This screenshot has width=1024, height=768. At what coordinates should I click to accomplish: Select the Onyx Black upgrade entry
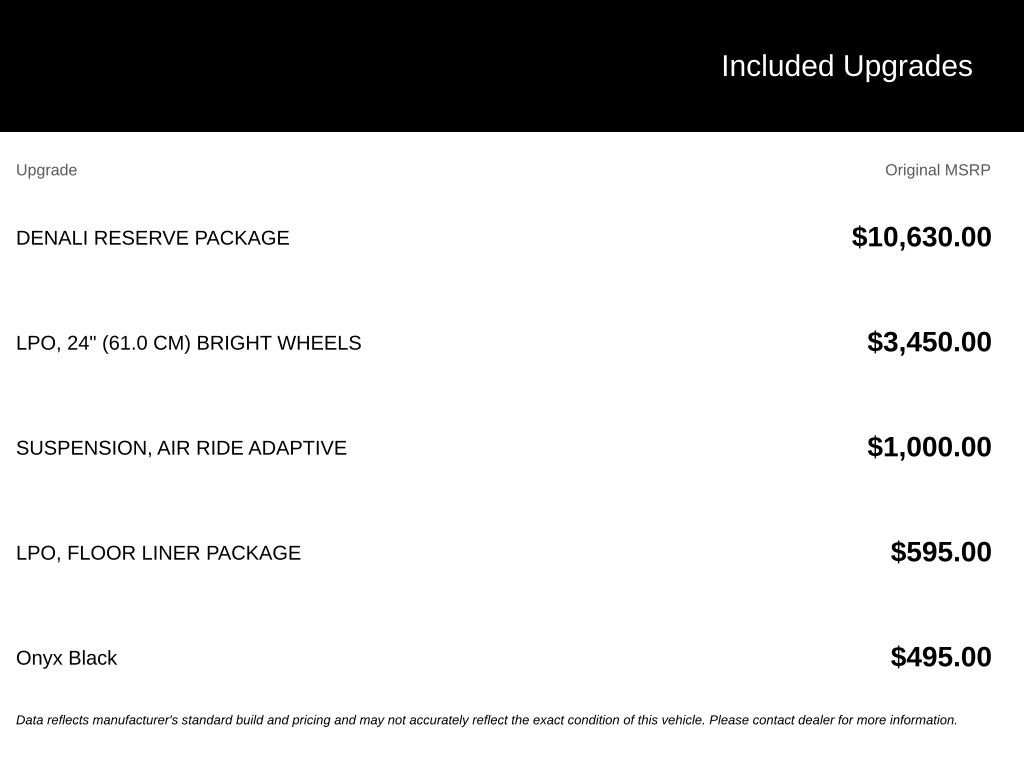coord(67,658)
